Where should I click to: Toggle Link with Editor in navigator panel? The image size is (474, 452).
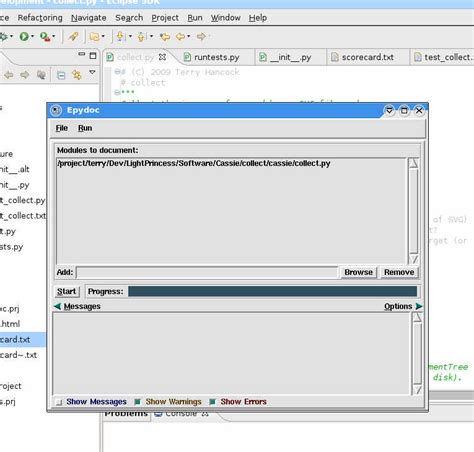point(77,75)
